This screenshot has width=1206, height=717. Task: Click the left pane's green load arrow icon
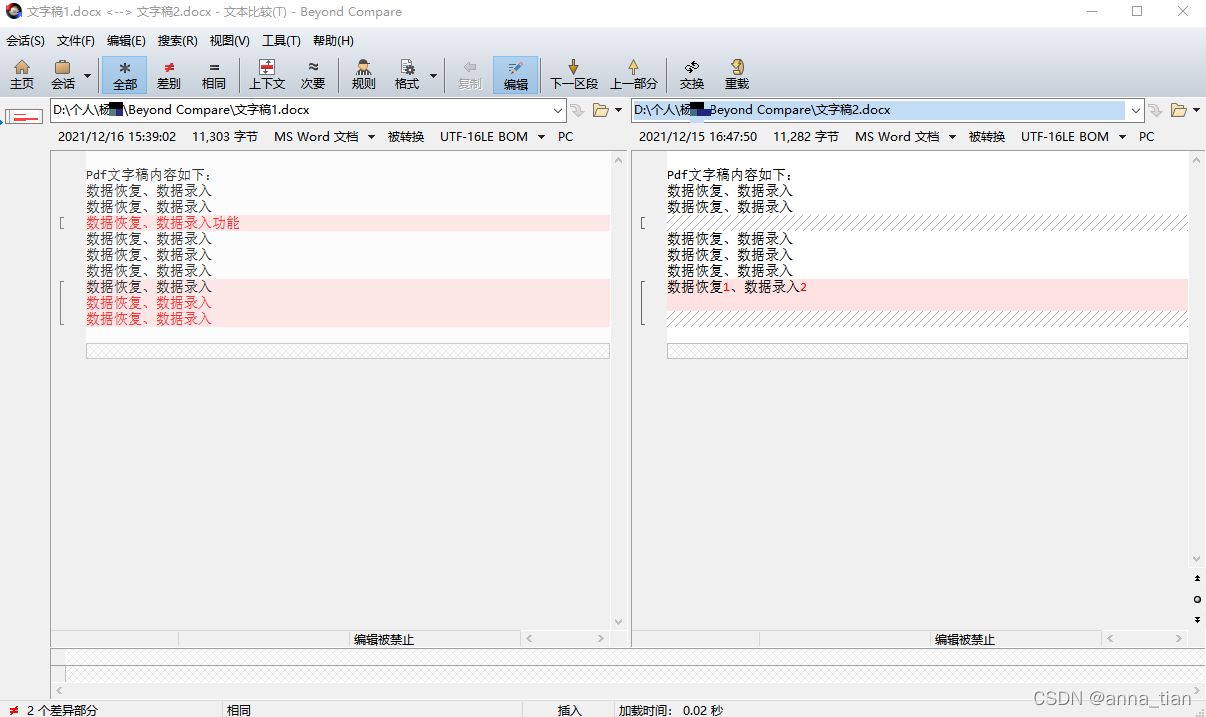pyautogui.click(x=577, y=110)
